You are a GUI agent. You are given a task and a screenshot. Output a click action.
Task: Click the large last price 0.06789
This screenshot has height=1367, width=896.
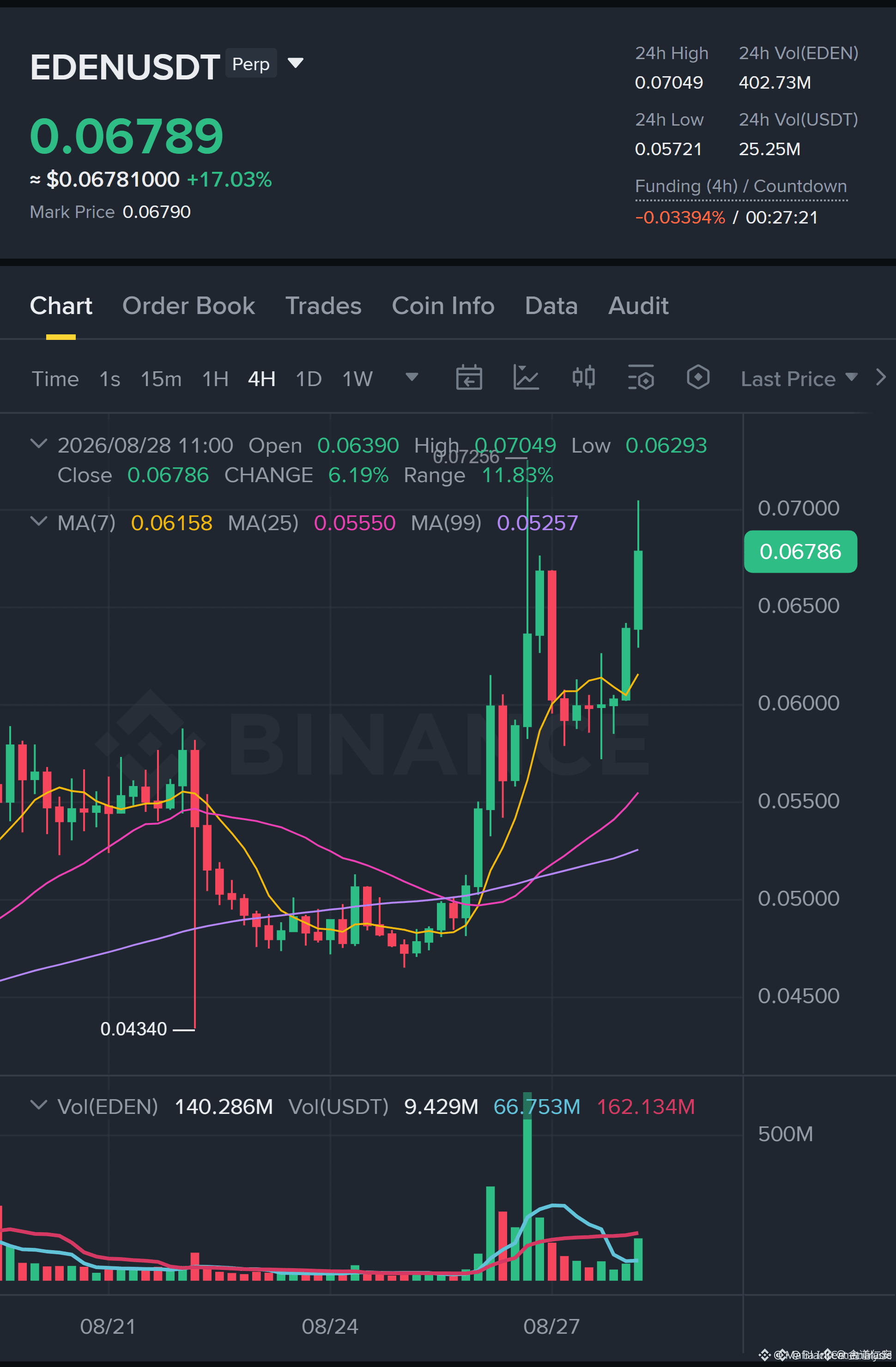coord(127,136)
